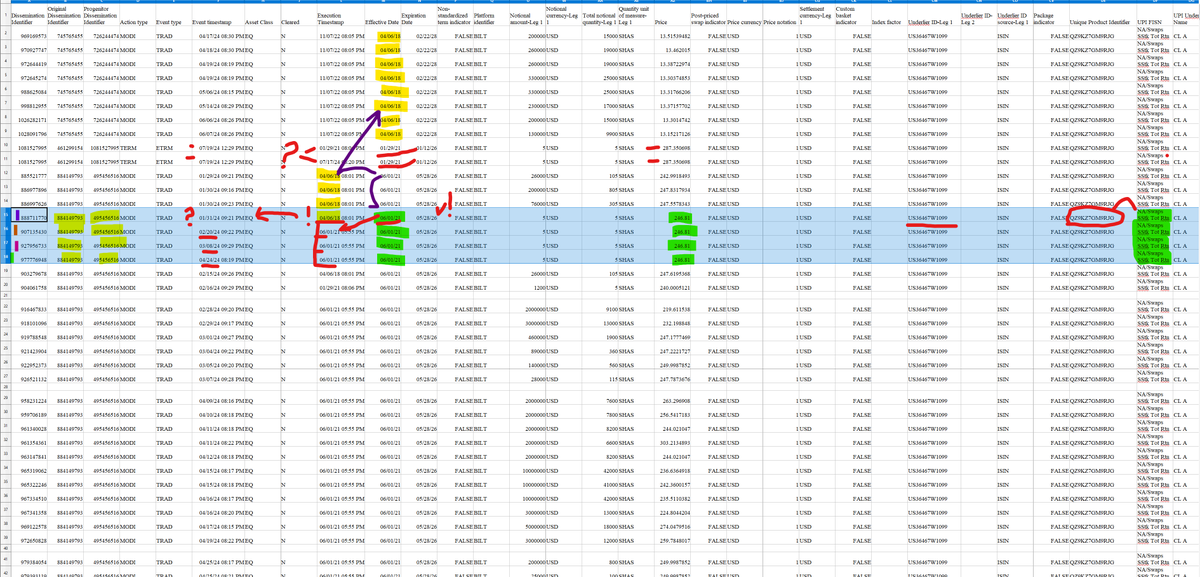The width and height of the screenshot is (1200, 577).
Task: Select identifier cell 998812955
Action: 27,104
